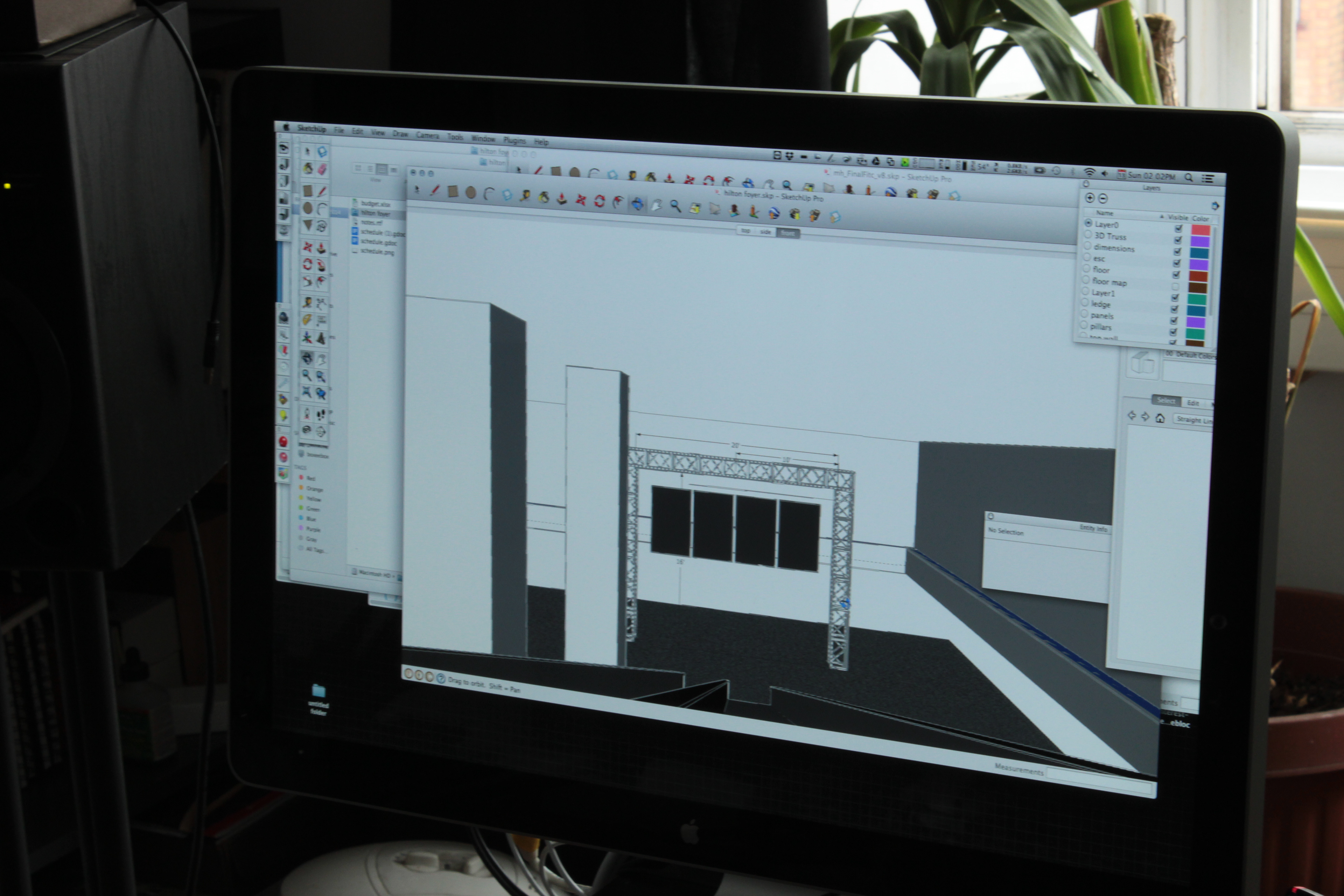This screenshot has width=1344, height=896.
Task: Select the Paint Bucket tool
Action: pos(544,198)
